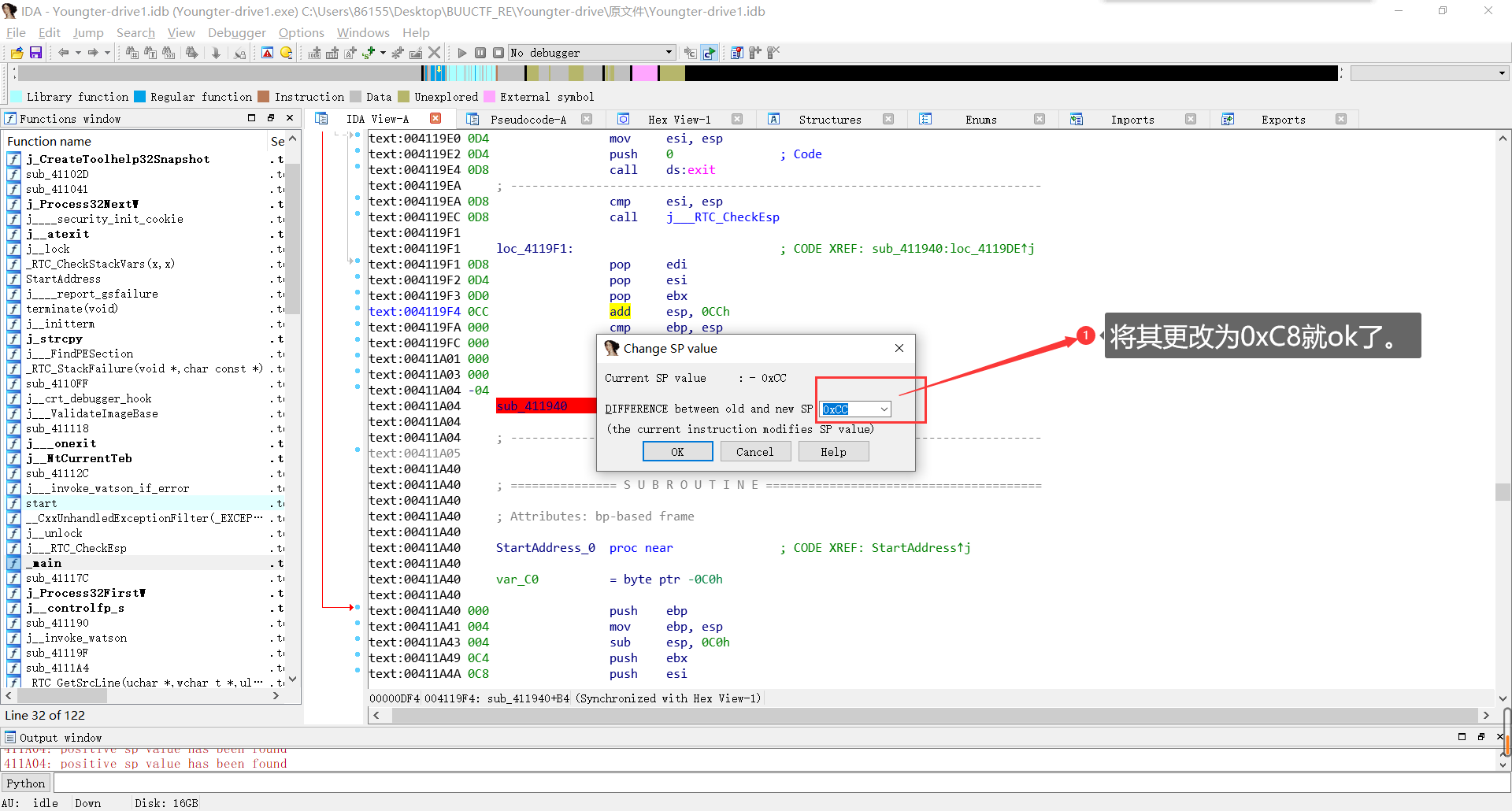Image resolution: width=1512 pixels, height=811 pixels.
Task: Click the green plus string toolbar icon
Action: [369, 53]
